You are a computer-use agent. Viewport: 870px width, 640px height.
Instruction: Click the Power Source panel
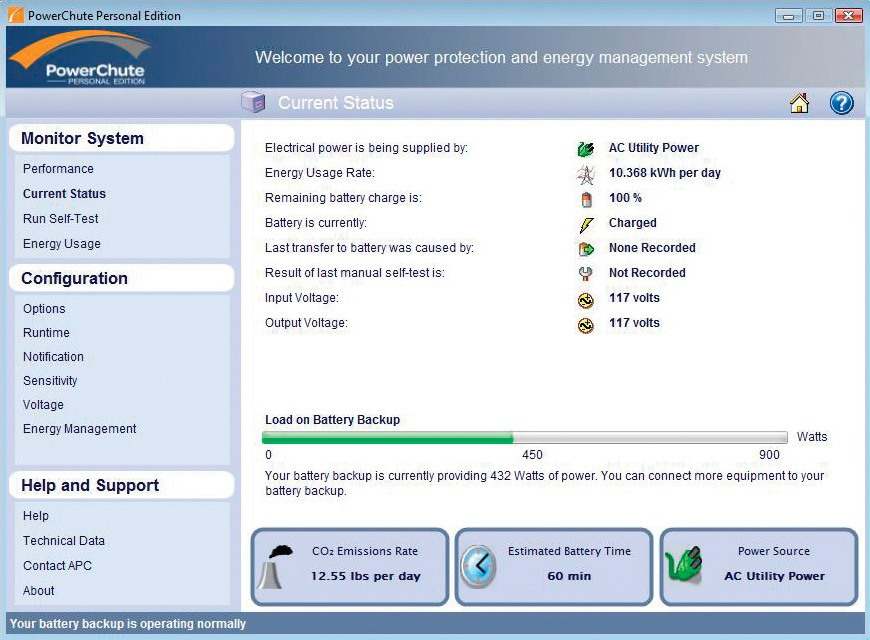pyautogui.click(x=758, y=566)
